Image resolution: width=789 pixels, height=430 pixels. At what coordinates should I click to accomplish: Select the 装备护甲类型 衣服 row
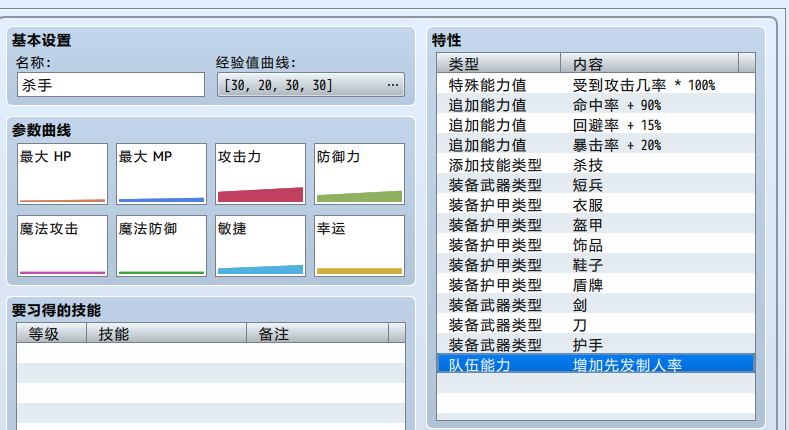pyautogui.click(x=596, y=205)
